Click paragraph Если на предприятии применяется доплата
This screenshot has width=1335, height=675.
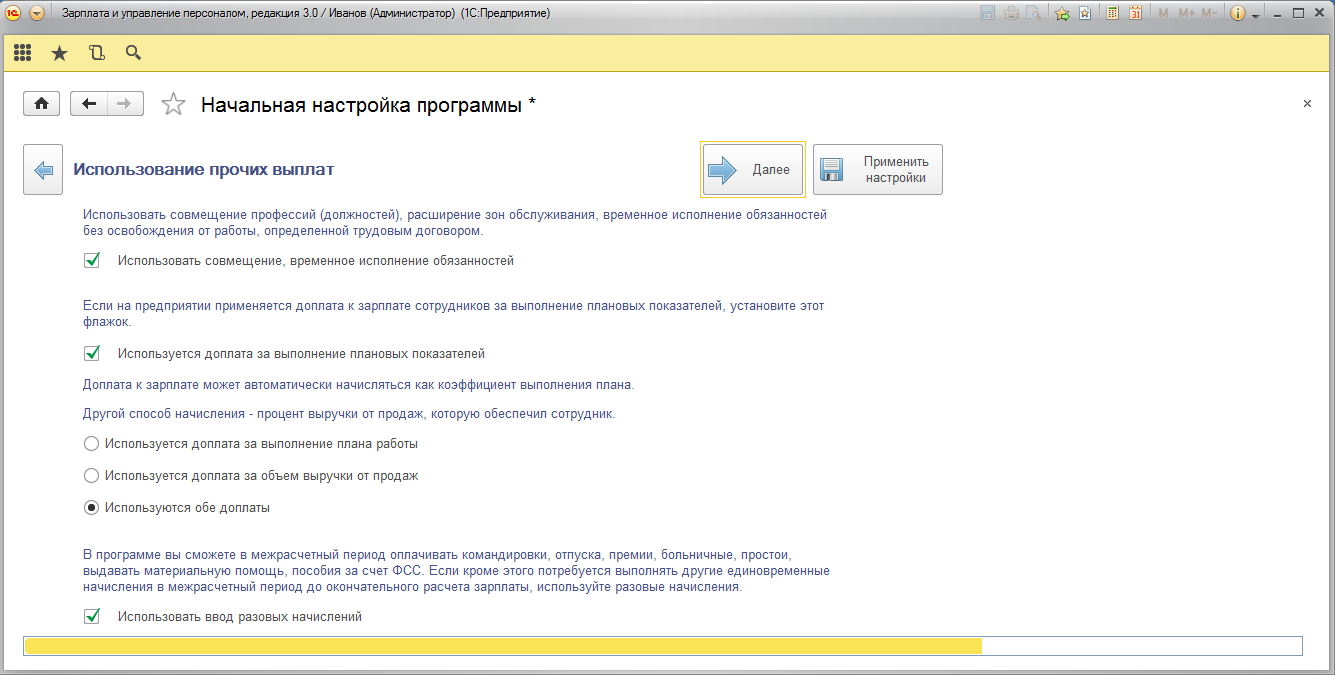tap(453, 314)
